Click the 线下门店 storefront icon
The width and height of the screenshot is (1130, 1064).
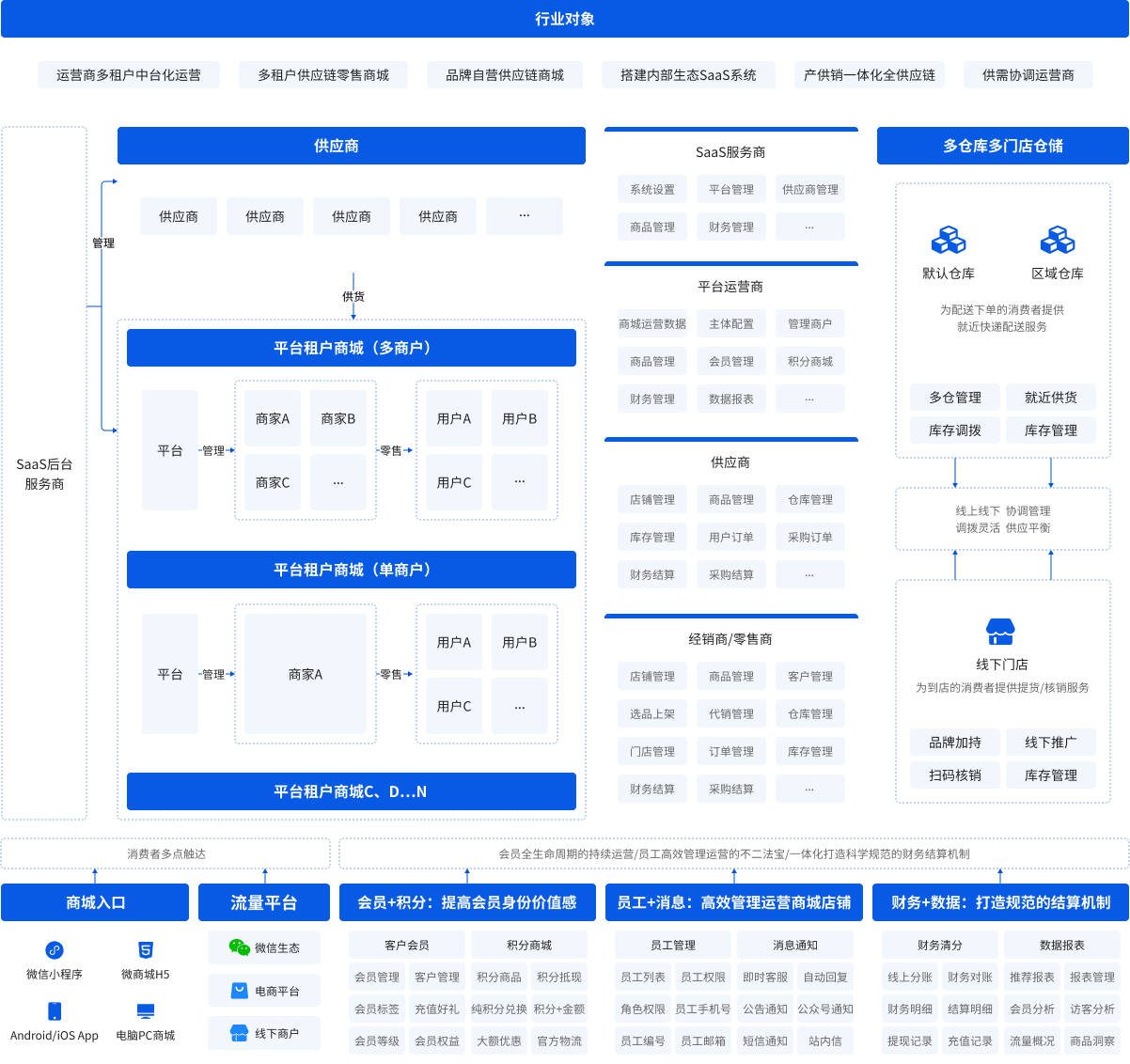pos(1000,631)
